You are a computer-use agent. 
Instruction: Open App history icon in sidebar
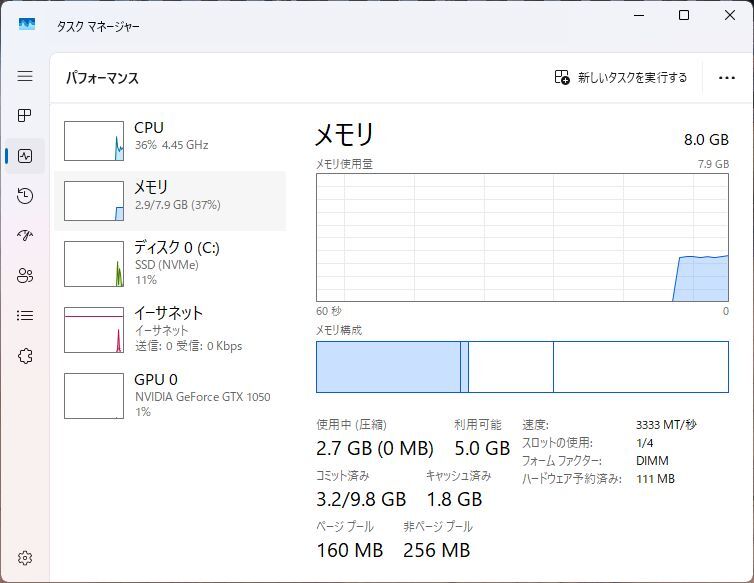pos(25,196)
